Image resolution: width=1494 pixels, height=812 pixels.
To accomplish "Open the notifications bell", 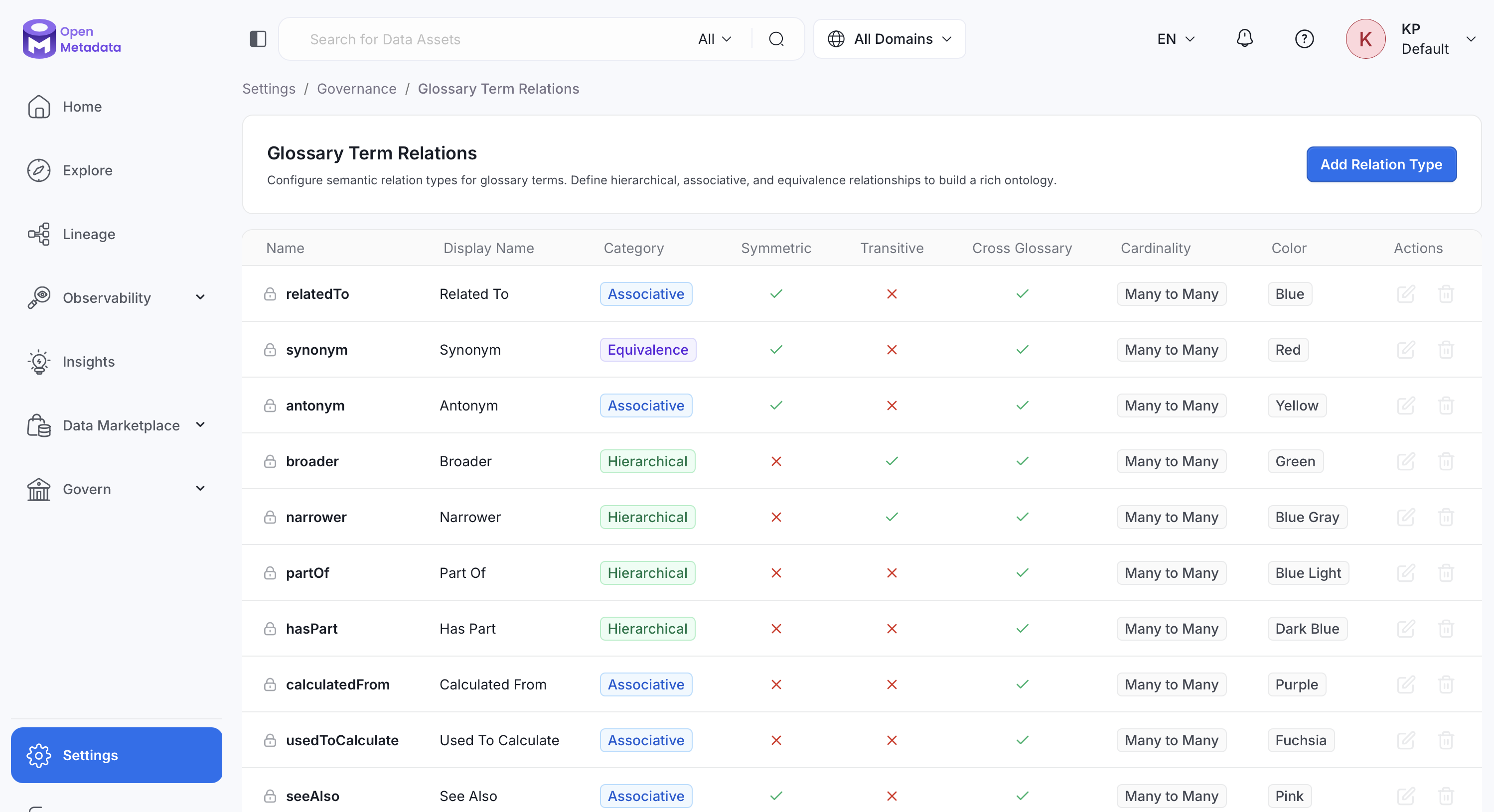I will coord(1244,39).
